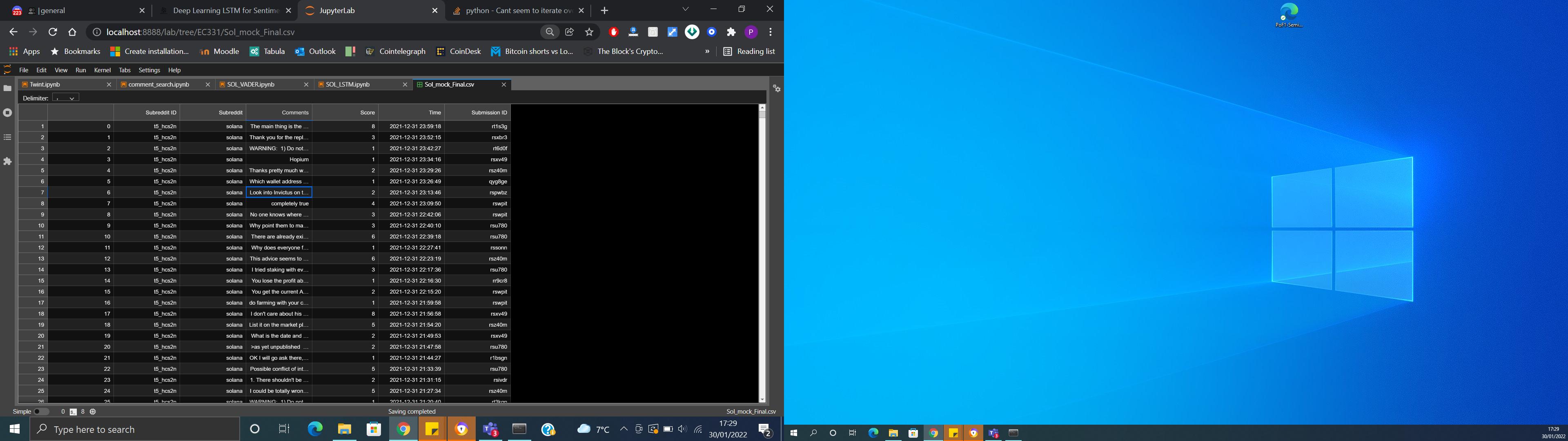Open the Get Help question mark taskbar icon
This screenshot has width=1568, height=441.
(x=548, y=429)
